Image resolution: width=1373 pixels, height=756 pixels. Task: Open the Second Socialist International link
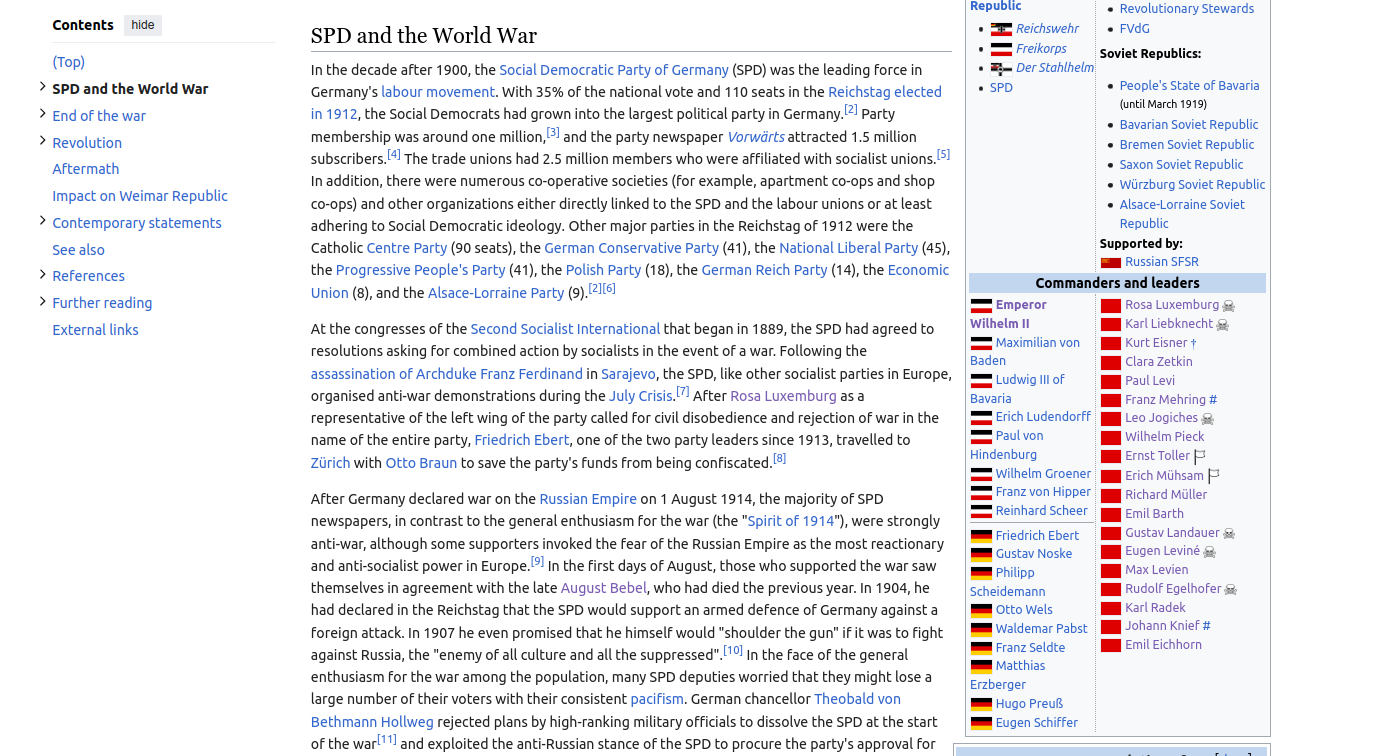[x=565, y=329]
